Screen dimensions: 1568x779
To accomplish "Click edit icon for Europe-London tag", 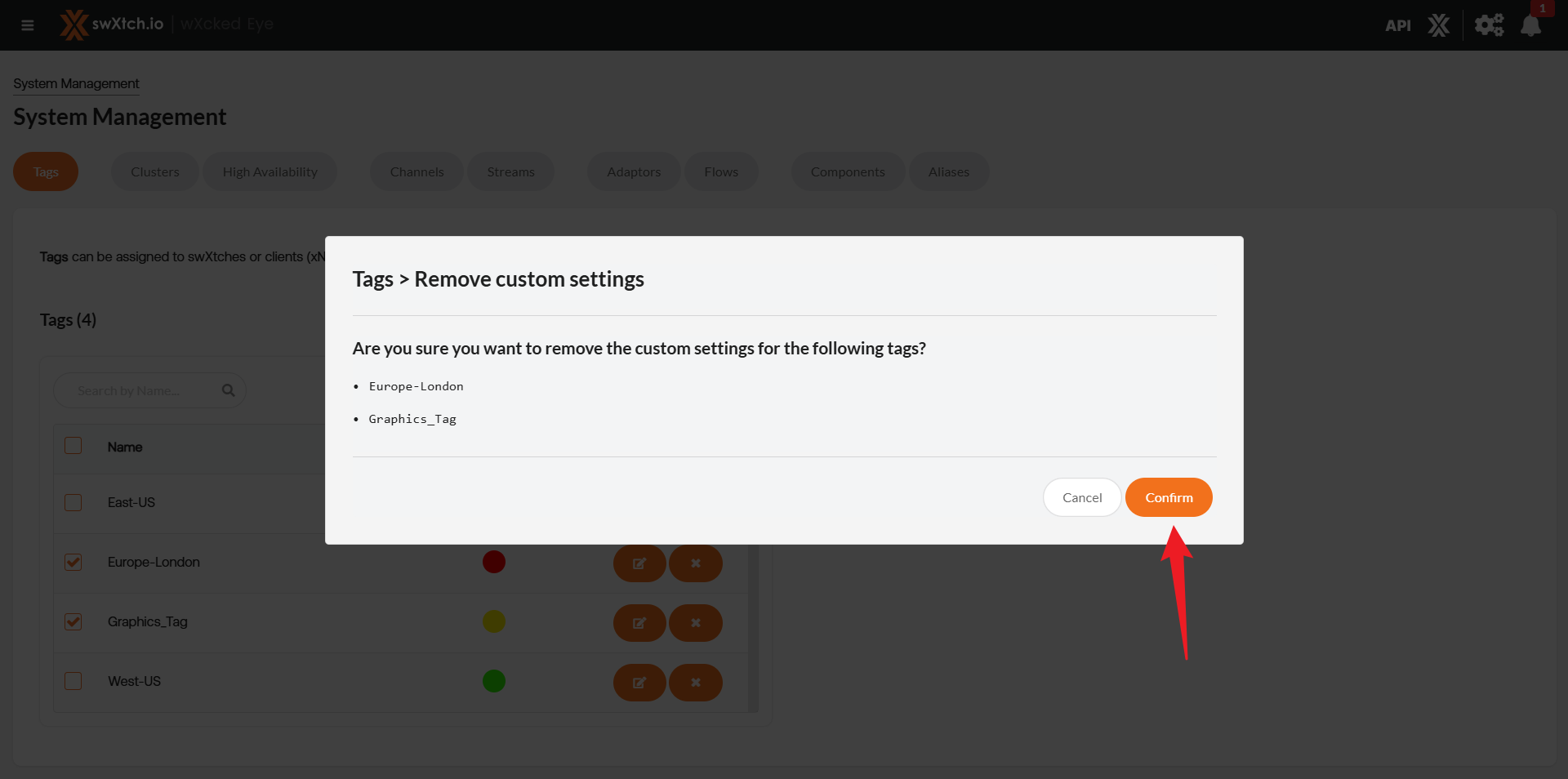I will tap(639, 563).
